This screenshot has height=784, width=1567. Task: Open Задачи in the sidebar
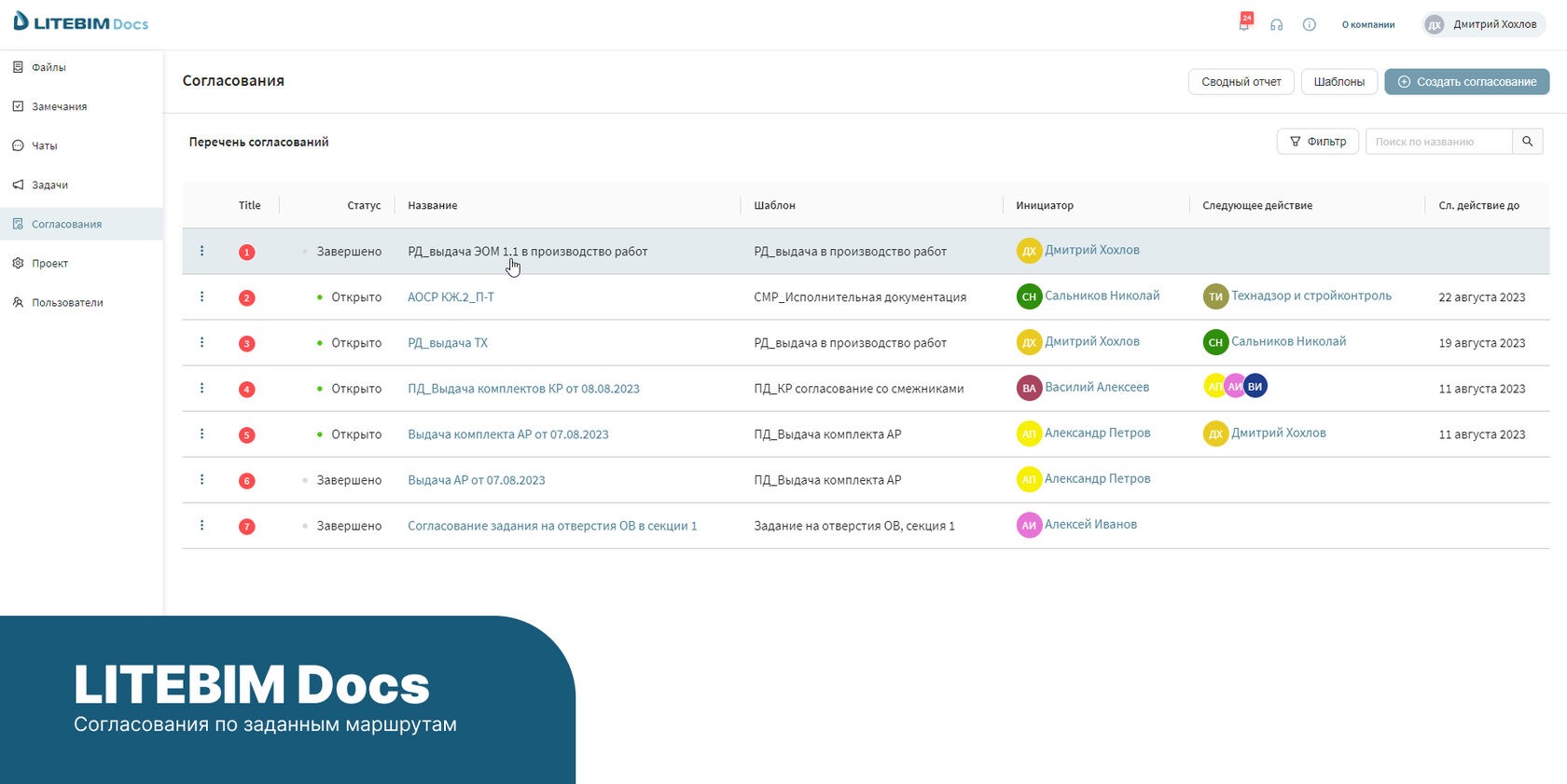click(81, 185)
